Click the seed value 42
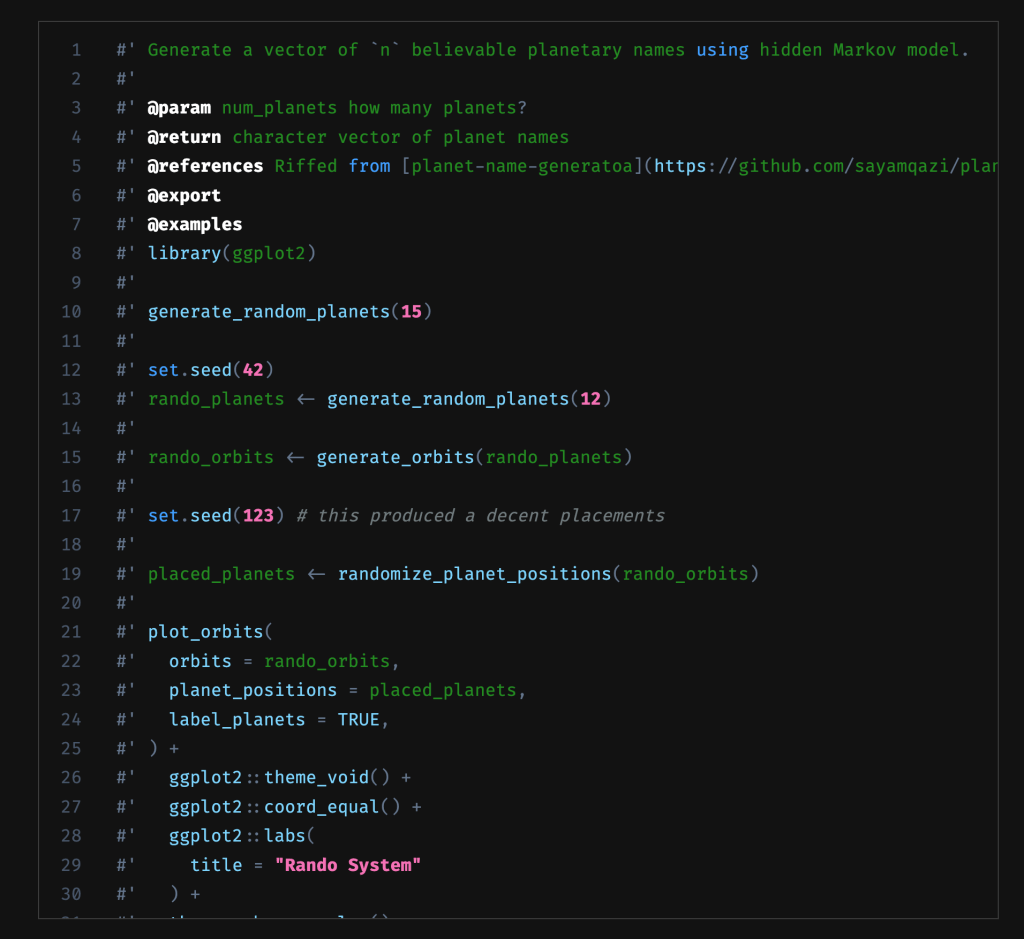The width and height of the screenshot is (1024, 939). pos(253,370)
